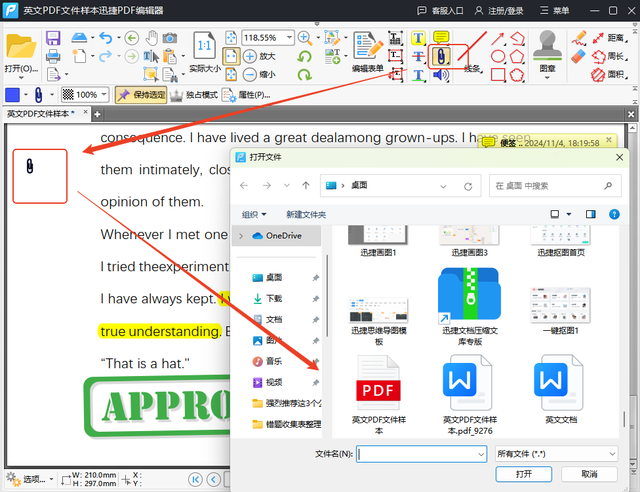The image size is (640, 492).
Task: Select the red arrow drawing tool
Action: (x=497, y=38)
